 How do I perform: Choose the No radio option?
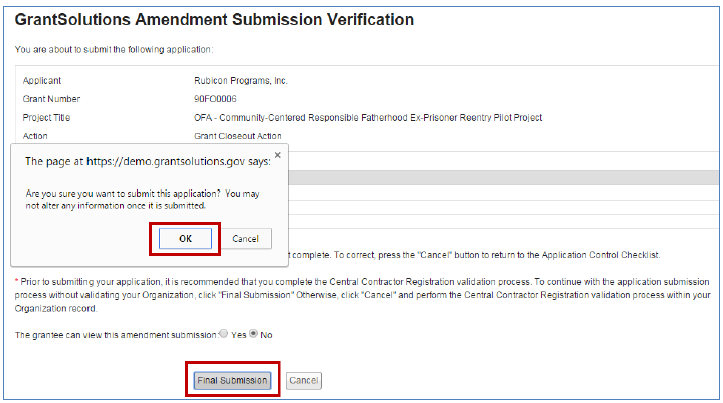click(253, 334)
